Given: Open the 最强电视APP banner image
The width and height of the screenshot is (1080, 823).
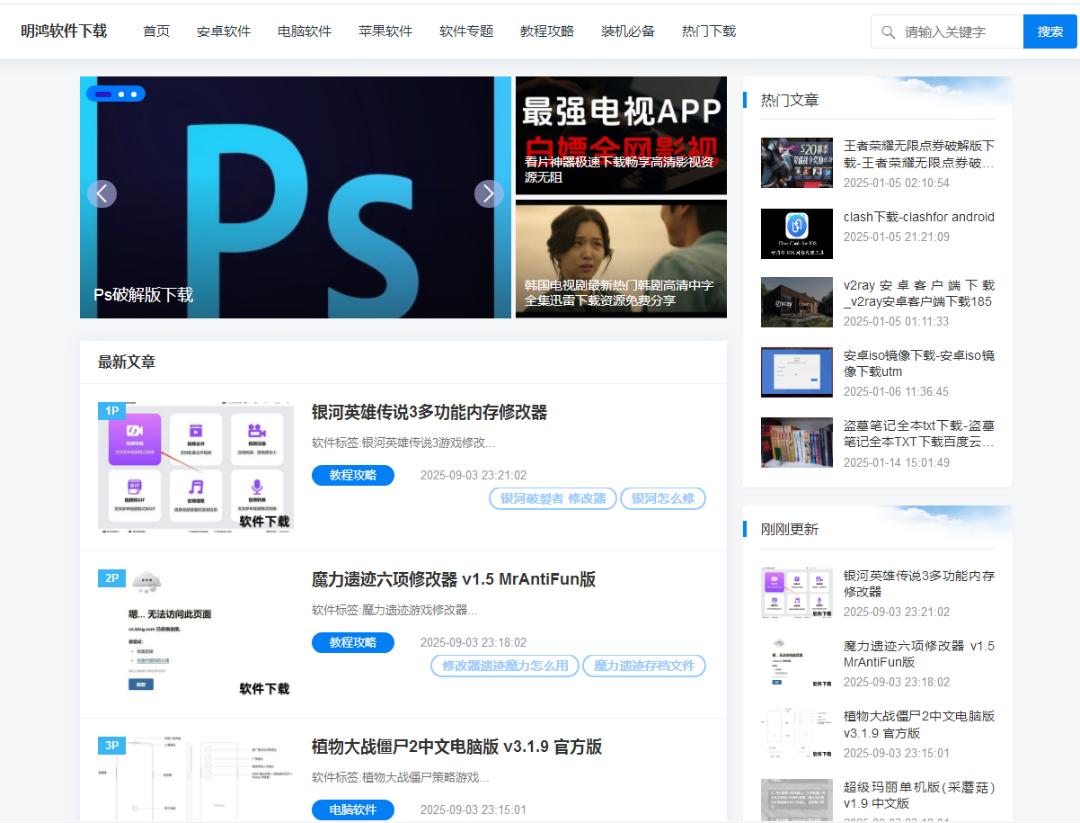Looking at the screenshot, I should click(x=621, y=135).
